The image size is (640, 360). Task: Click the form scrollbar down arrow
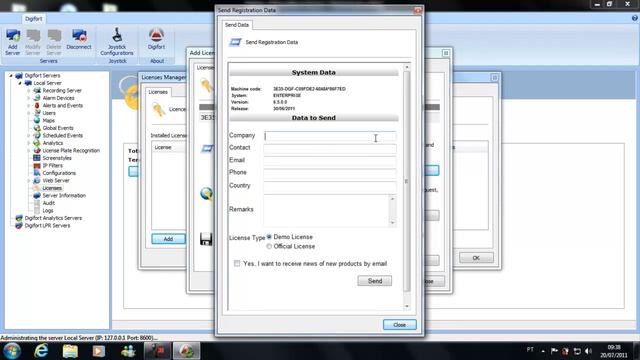point(407,306)
